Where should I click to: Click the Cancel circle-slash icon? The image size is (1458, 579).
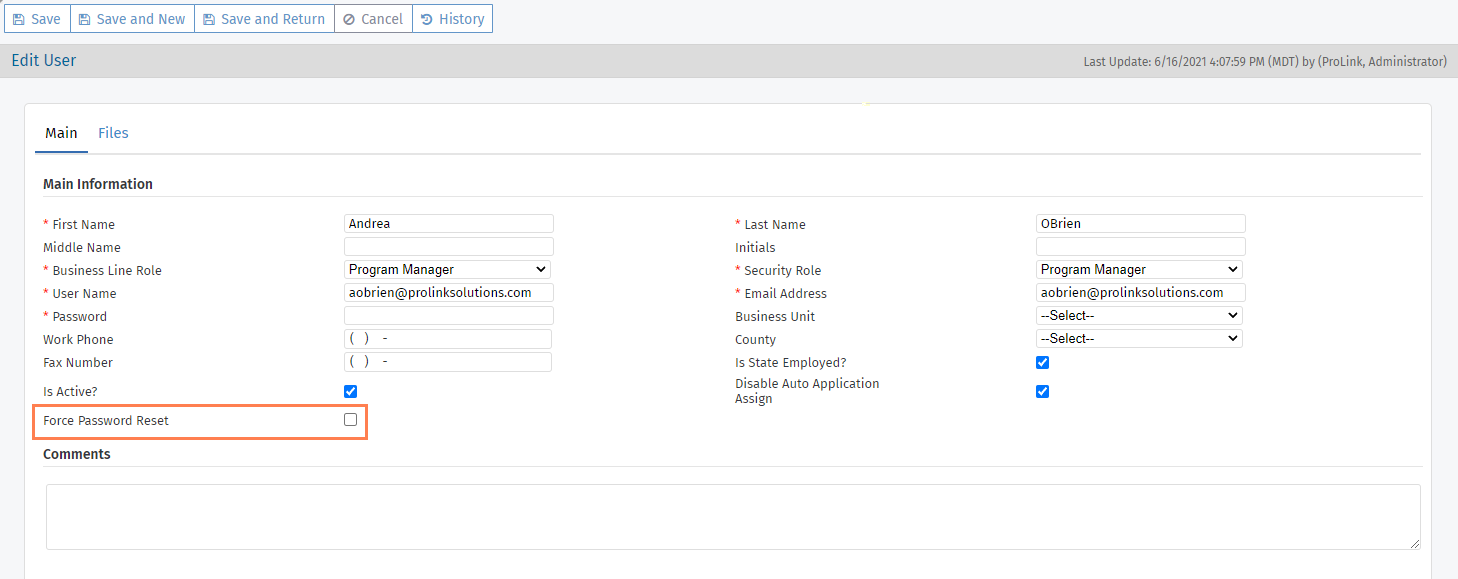(x=348, y=19)
